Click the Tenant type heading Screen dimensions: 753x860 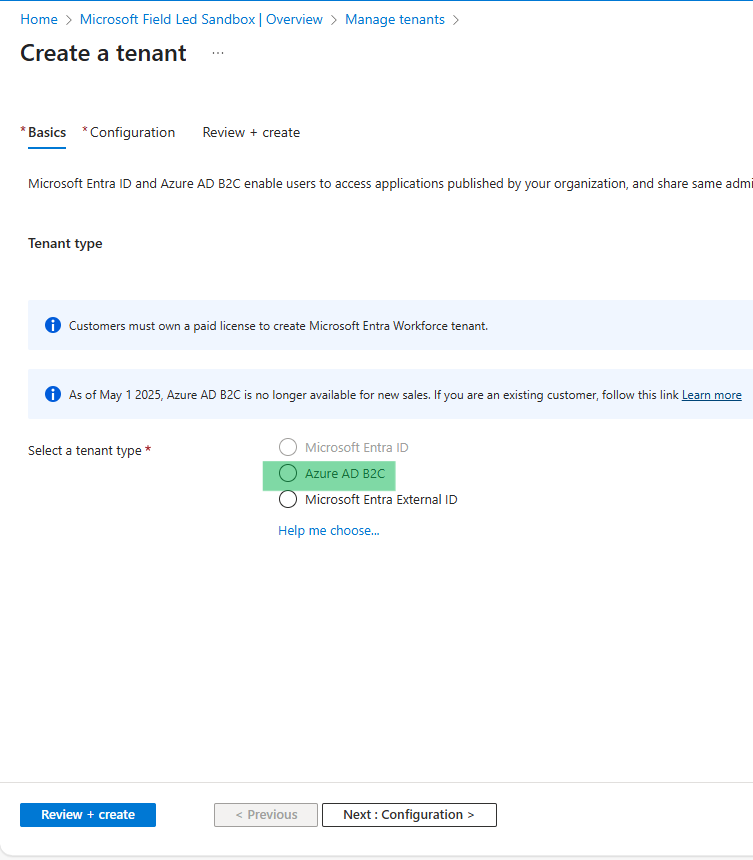[x=65, y=244]
